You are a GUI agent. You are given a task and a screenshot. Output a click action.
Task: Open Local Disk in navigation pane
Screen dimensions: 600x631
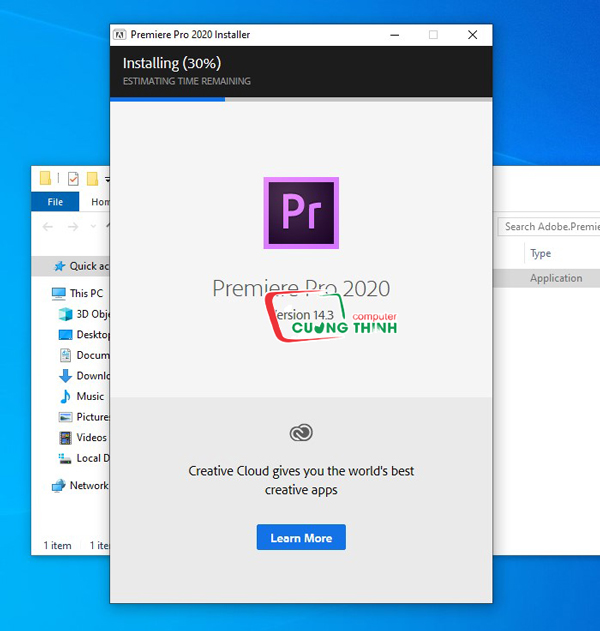pyautogui.click(x=84, y=458)
